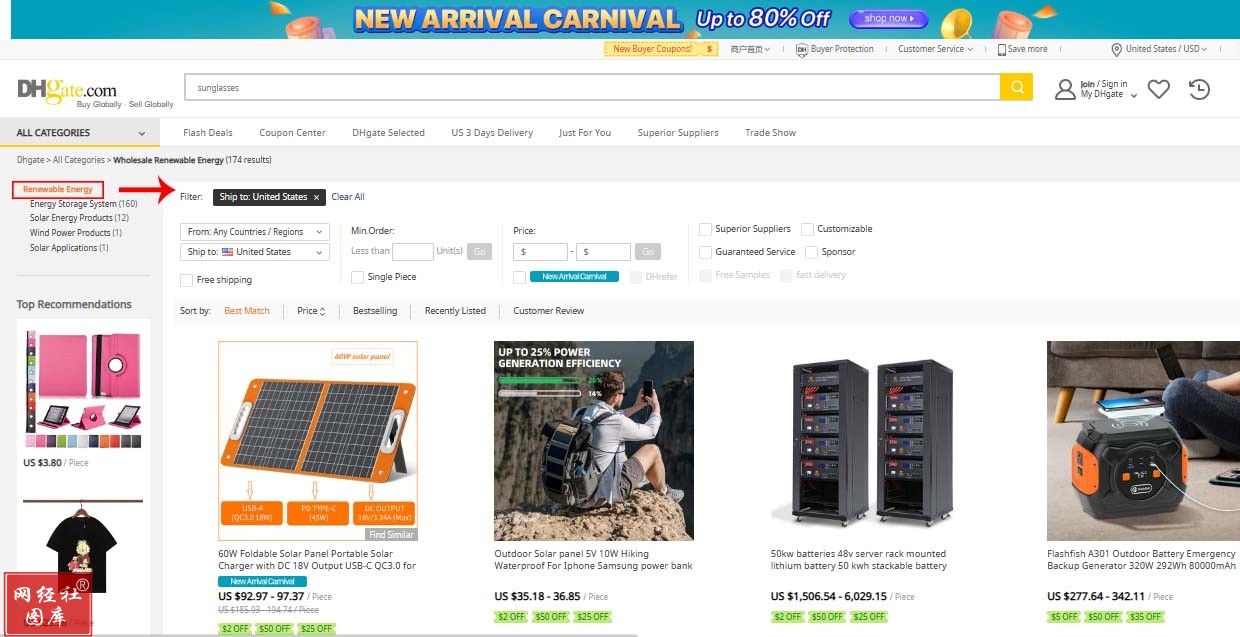
Task: Remove the Ship to United States filter
Action: 316,198
